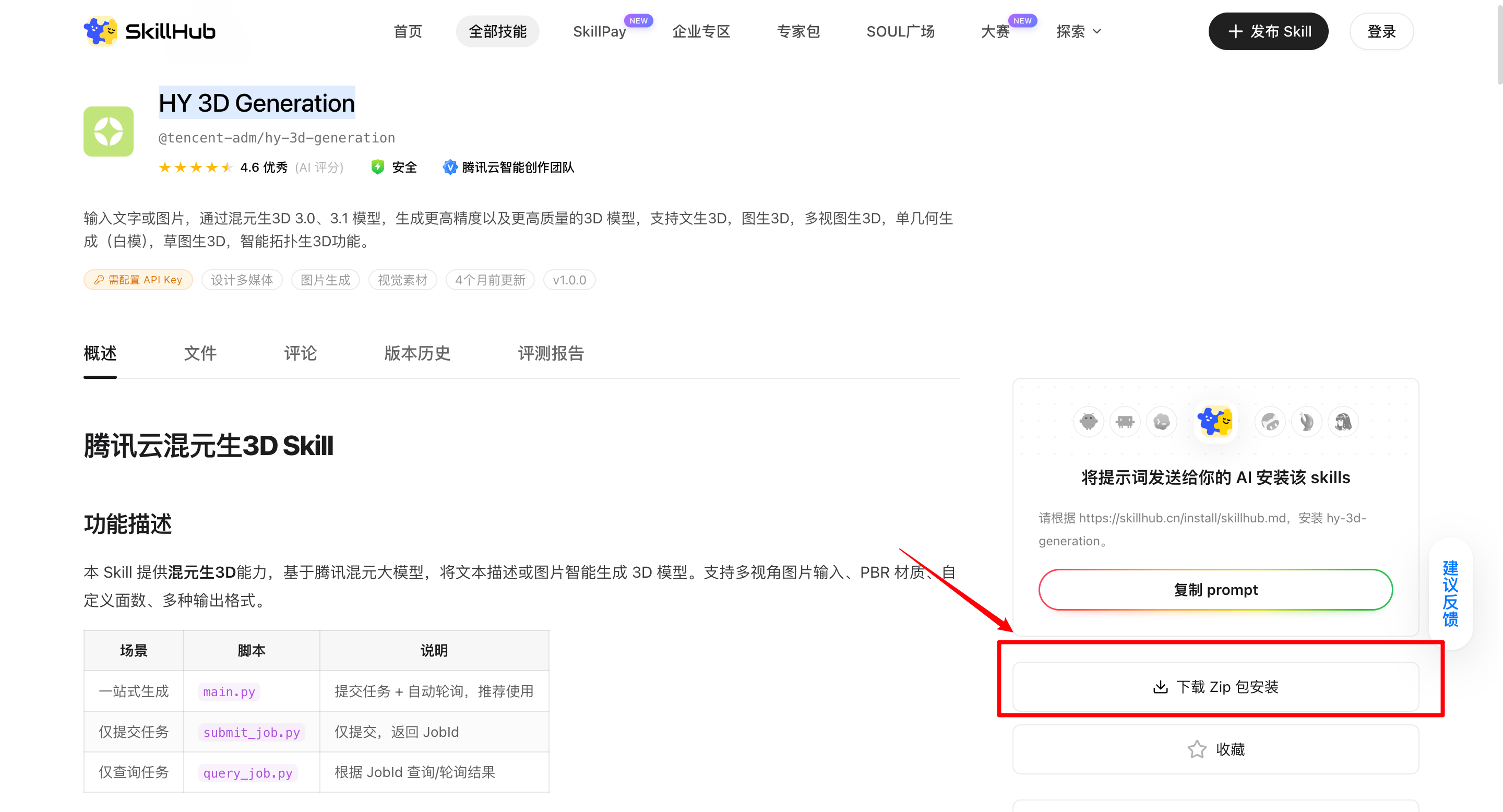The image size is (1503, 812).
Task: Click the blue verified badge icon
Action: click(x=450, y=168)
